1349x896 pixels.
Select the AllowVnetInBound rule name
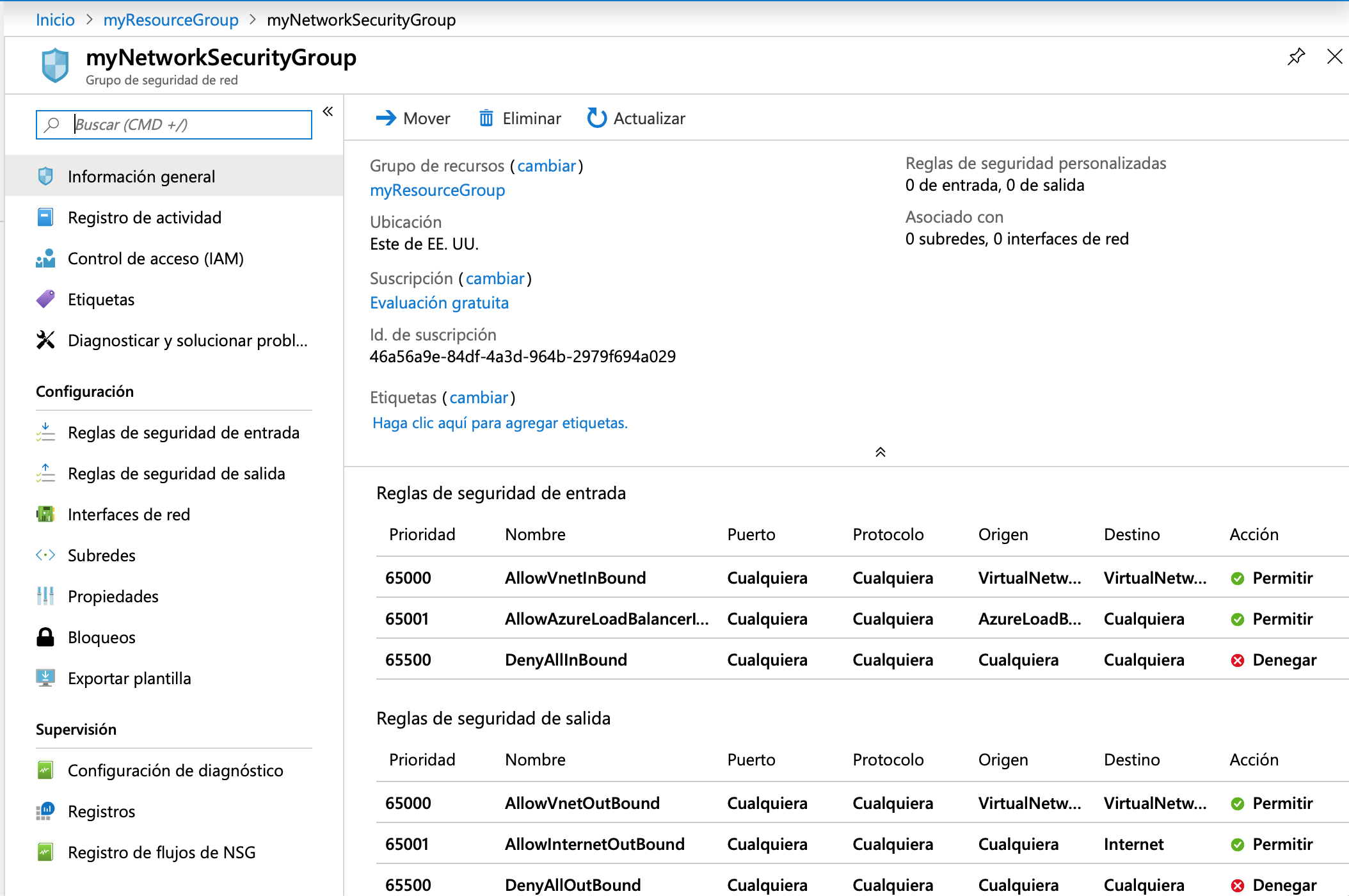pyautogui.click(x=575, y=578)
